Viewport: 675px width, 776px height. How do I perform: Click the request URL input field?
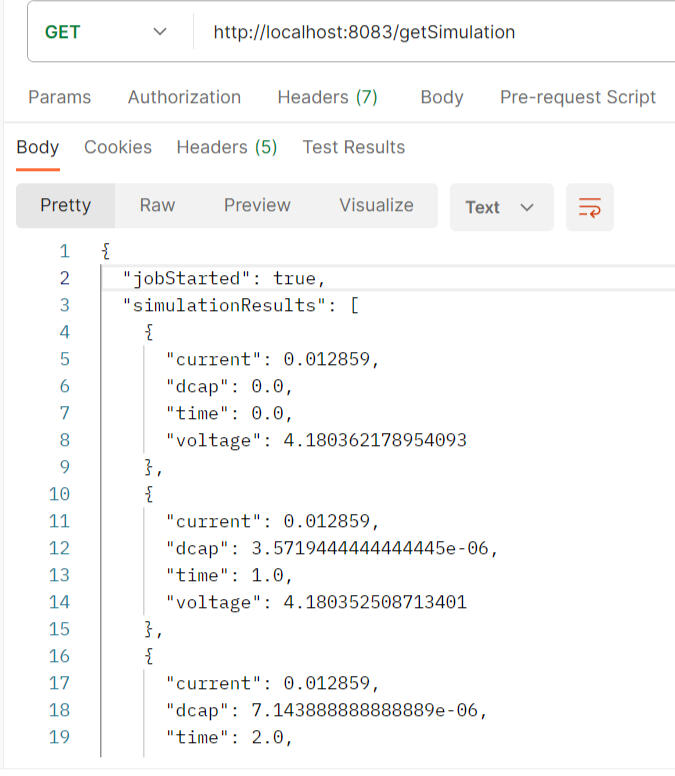pyautogui.click(x=430, y=32)
